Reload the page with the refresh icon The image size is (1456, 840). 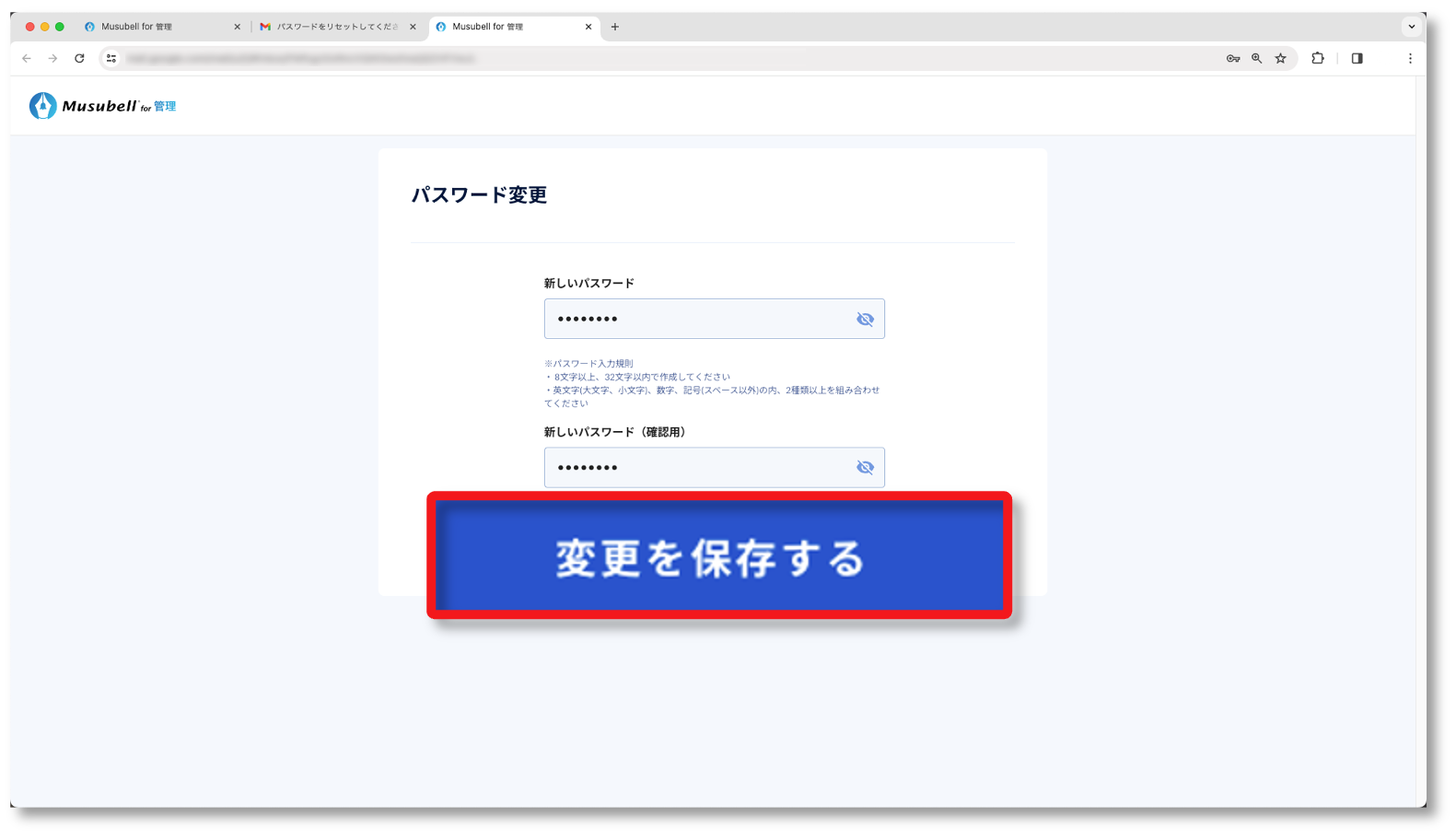pyautogui.click(x=79, y=58)
